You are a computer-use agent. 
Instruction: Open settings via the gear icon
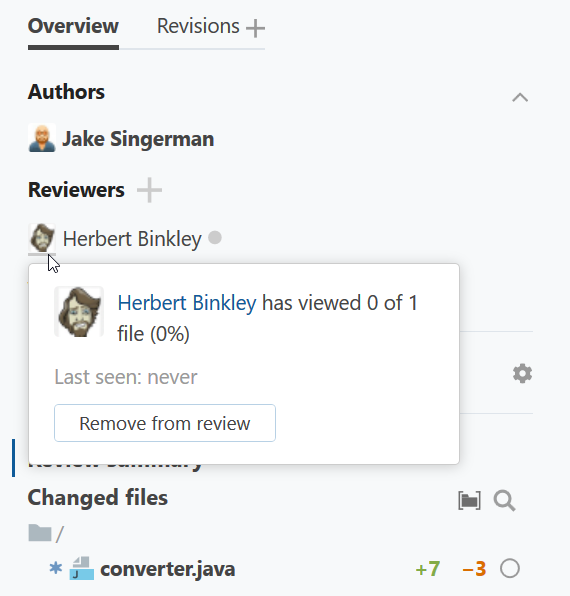click(x=522, y=374)
